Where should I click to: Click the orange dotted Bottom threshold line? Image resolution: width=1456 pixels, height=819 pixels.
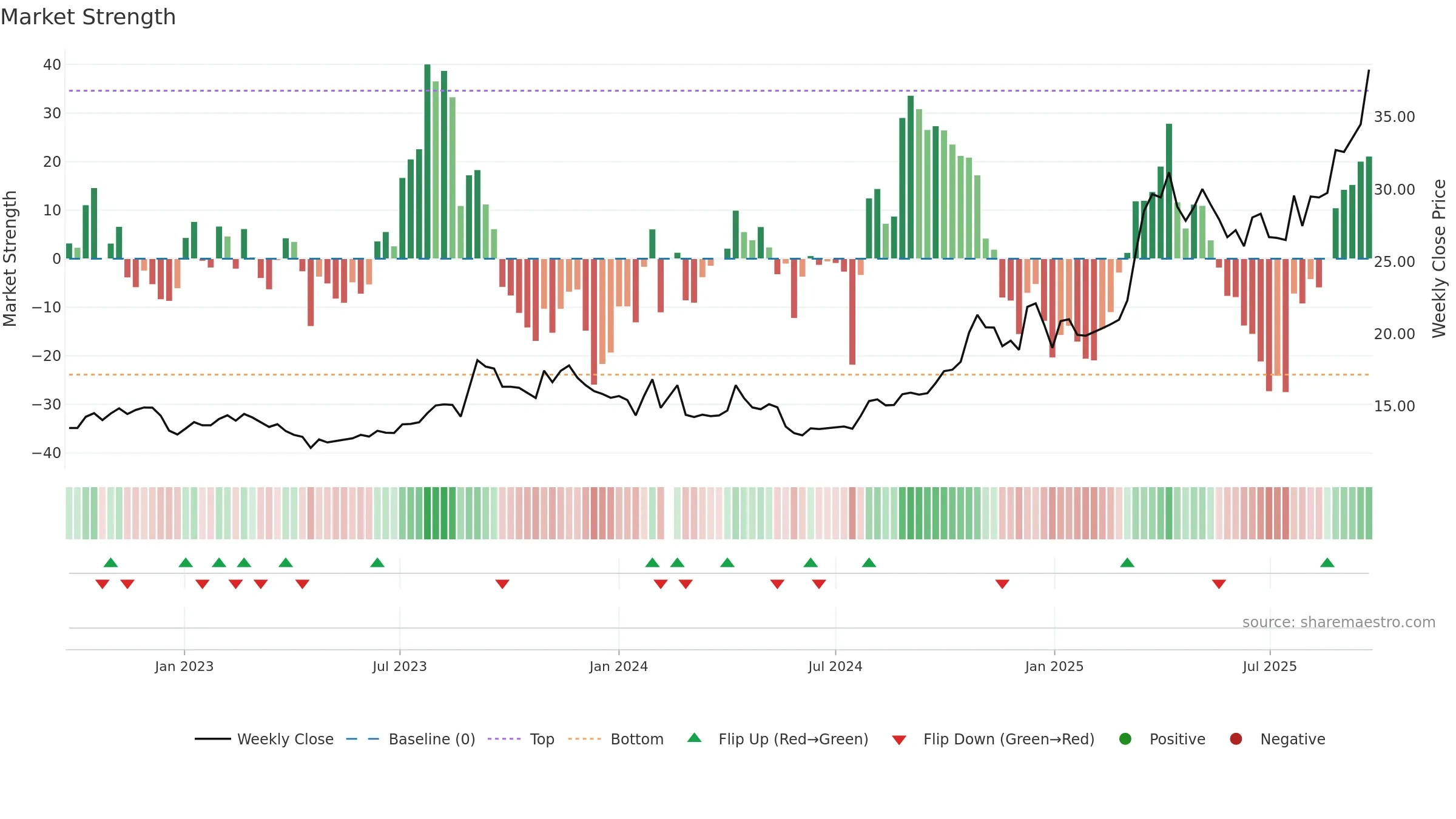(x=719, y=375)
